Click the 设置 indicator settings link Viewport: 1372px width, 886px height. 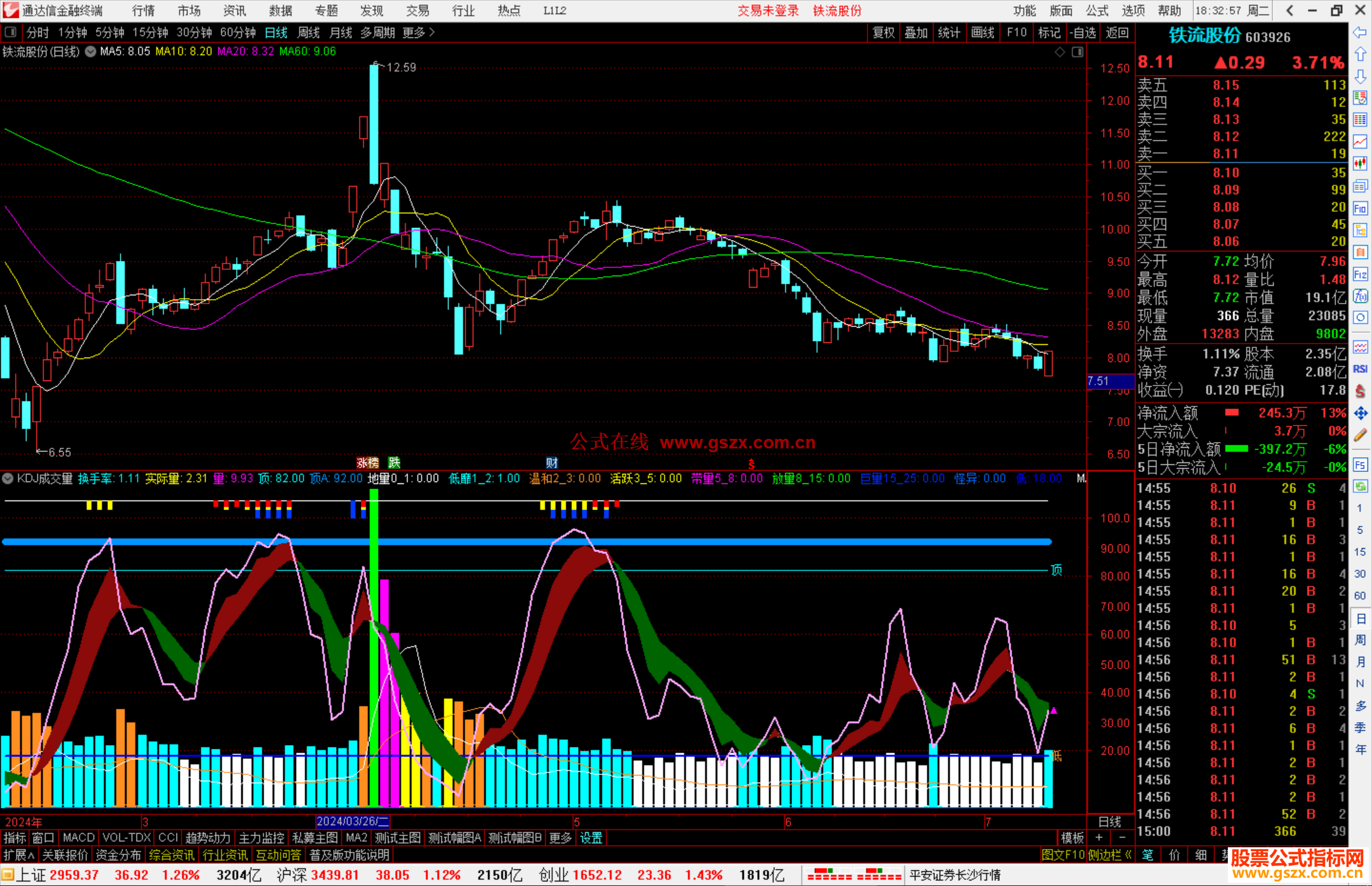pos(591,838)
